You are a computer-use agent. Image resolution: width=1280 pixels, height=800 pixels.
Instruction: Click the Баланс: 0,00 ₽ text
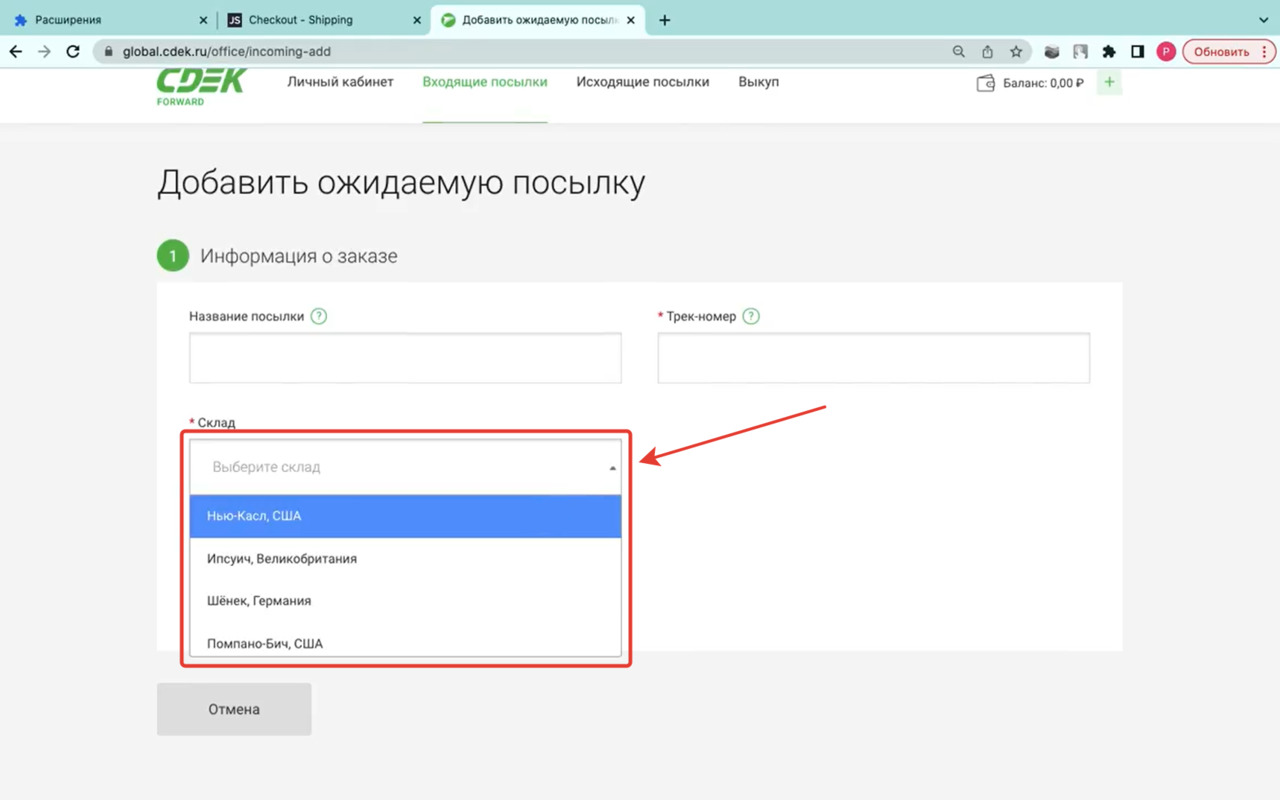pyautogui.click(x=1043, y=83)
